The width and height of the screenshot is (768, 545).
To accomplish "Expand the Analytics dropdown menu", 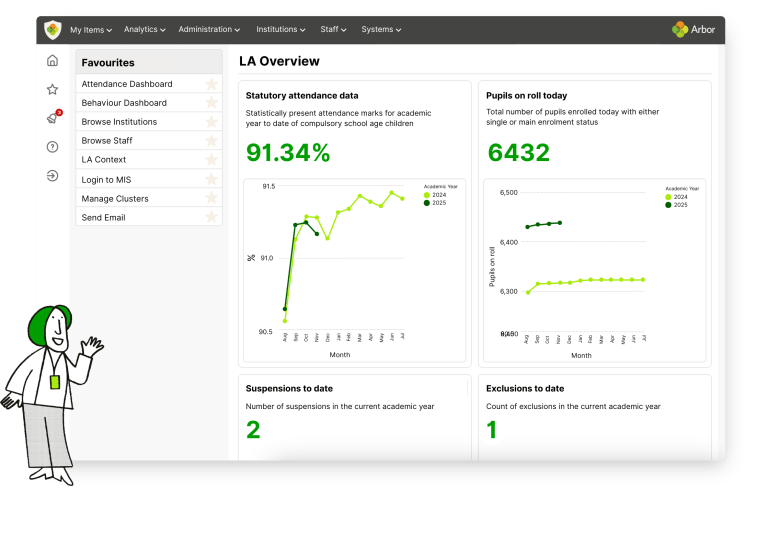I will 144,29.
